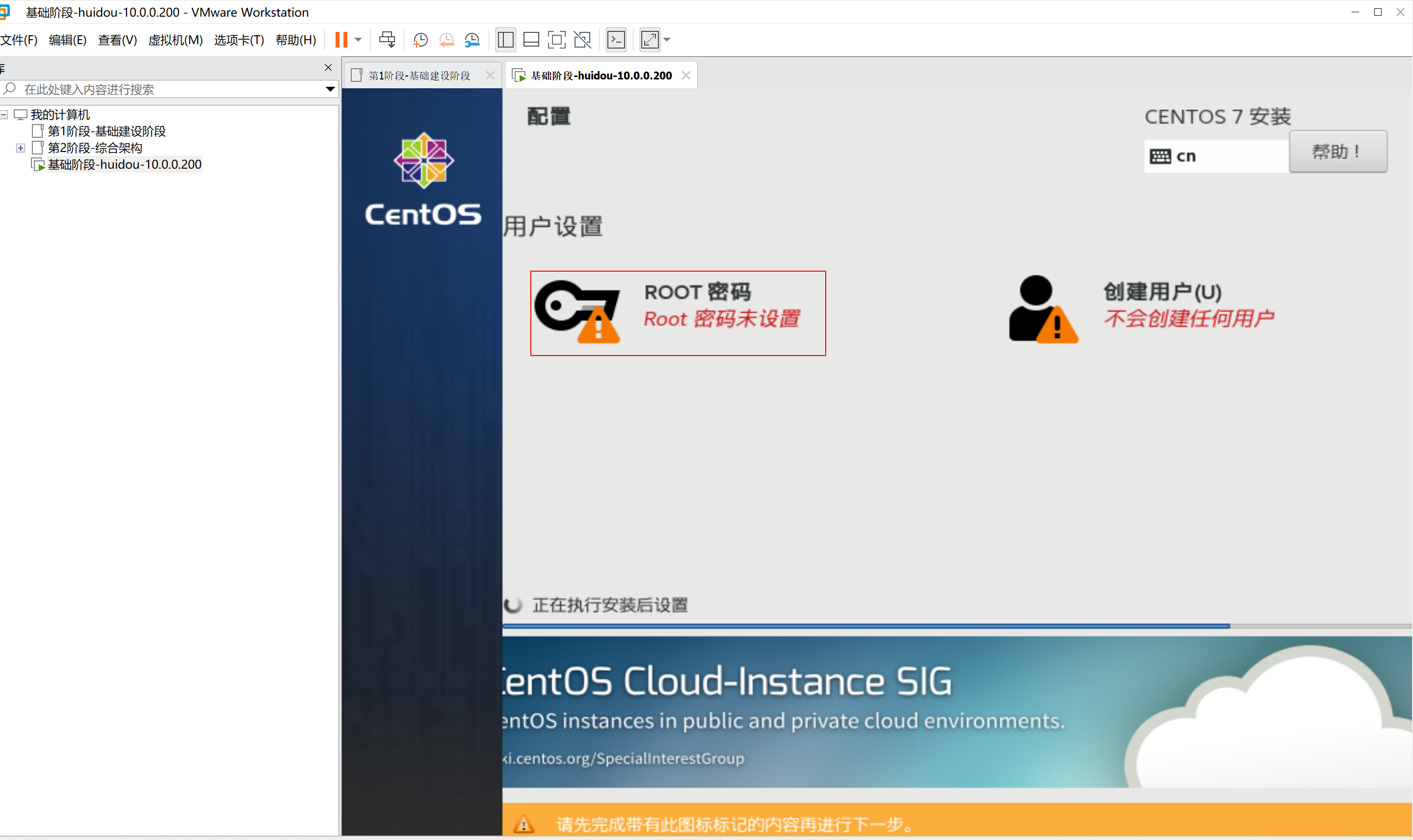Viewport: 1413px width, 840px height.
Task: Take a snapshot of the VM
Action: [x=420, y=40]
